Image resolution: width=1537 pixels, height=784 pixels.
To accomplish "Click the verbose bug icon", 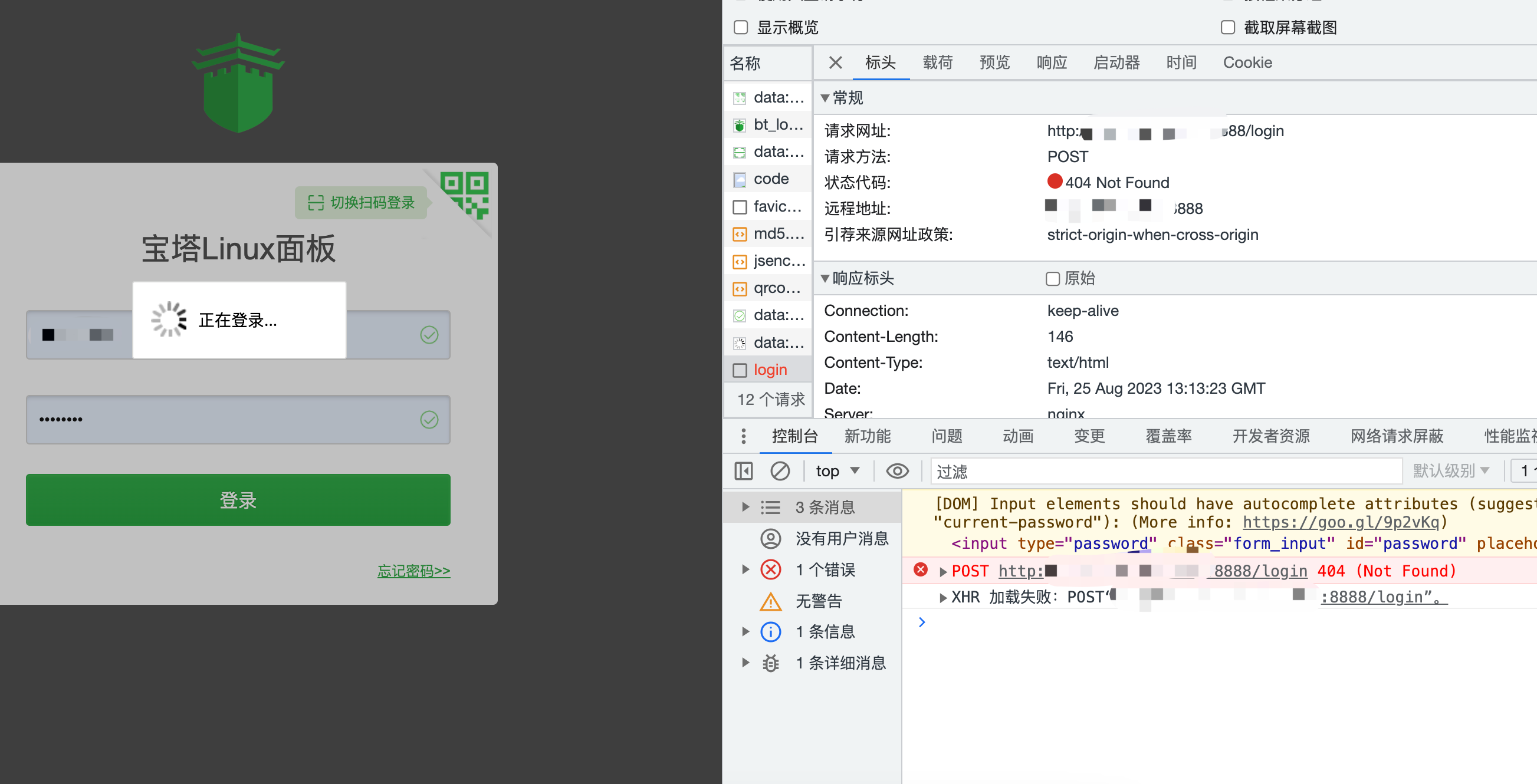I will [771, 663].
